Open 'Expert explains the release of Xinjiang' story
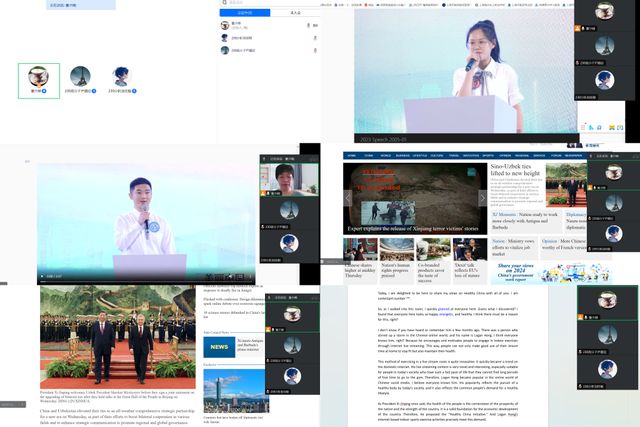The width and height of the screenshot is (640, 427). (x=413, y=229)
